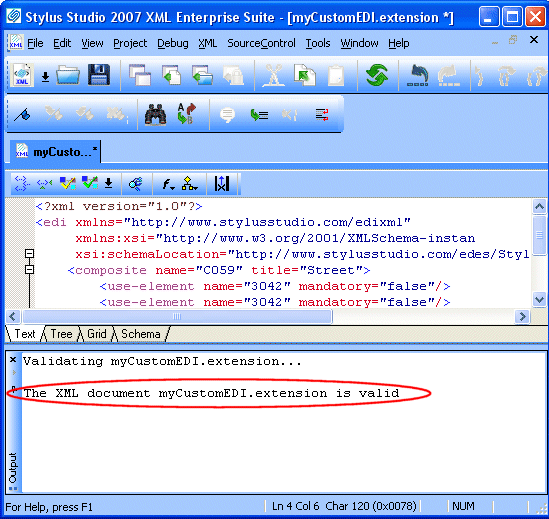The width and height of the screenshot is (549, 519).
Task: Click the cascading windows Save All icon
Action: pos(140,75)
